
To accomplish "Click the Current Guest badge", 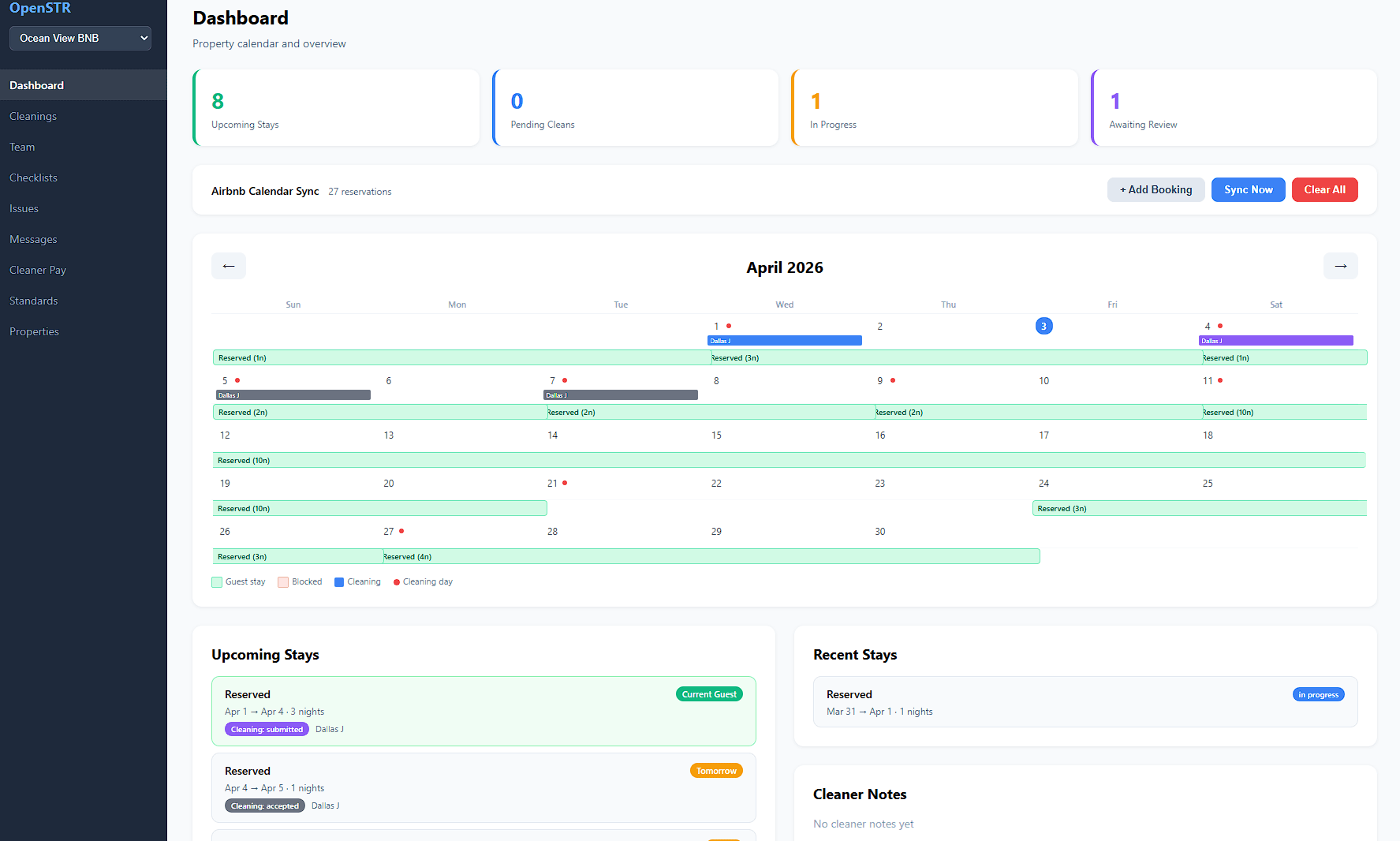I will (x=709, y=694).
